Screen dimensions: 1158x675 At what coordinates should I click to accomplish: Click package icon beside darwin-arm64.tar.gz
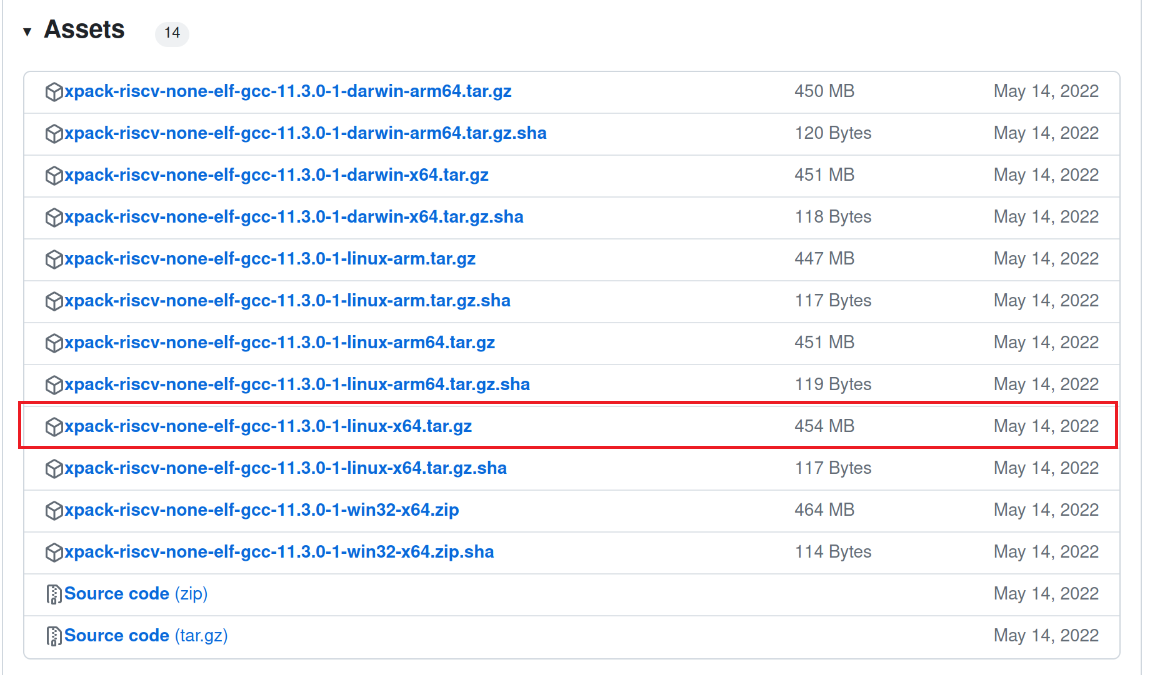[x=54, y=92]
